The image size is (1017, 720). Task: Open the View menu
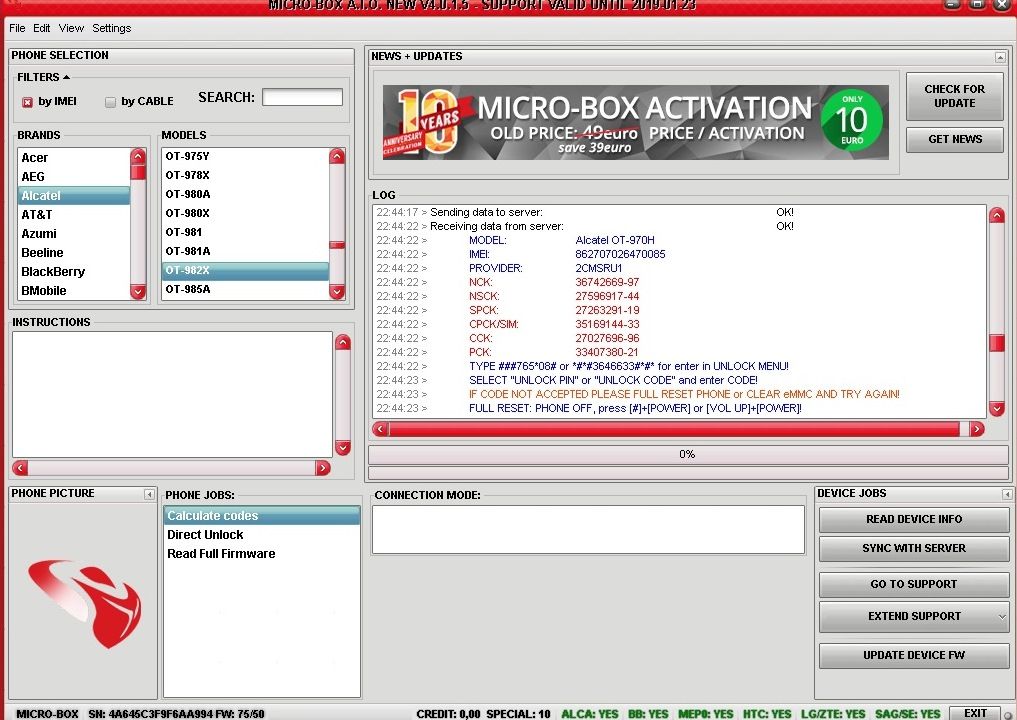tap(71, 28)
